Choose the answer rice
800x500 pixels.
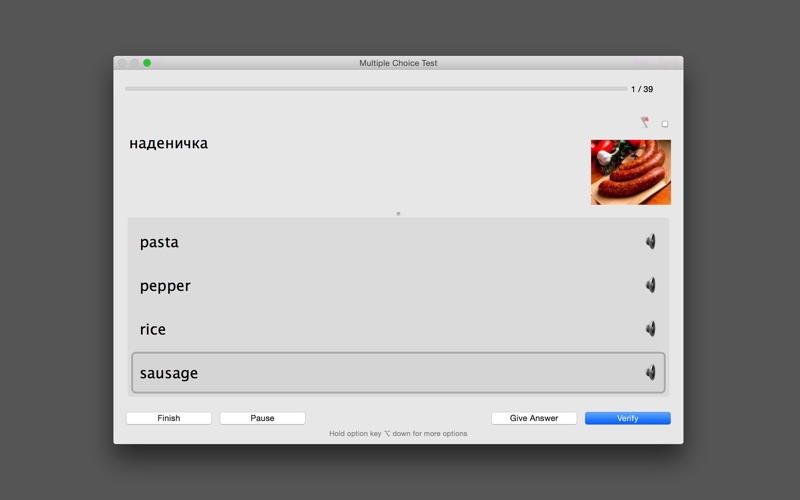click(x=398, y=329)
